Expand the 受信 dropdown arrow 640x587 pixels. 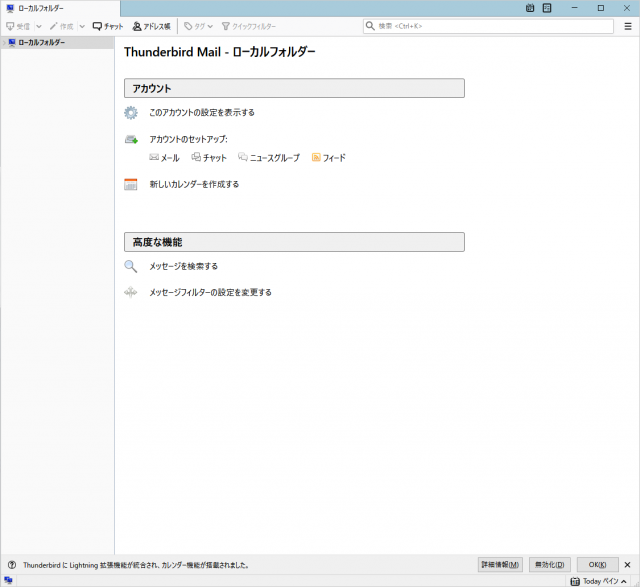pyautogui.click(x=39, y=26)
